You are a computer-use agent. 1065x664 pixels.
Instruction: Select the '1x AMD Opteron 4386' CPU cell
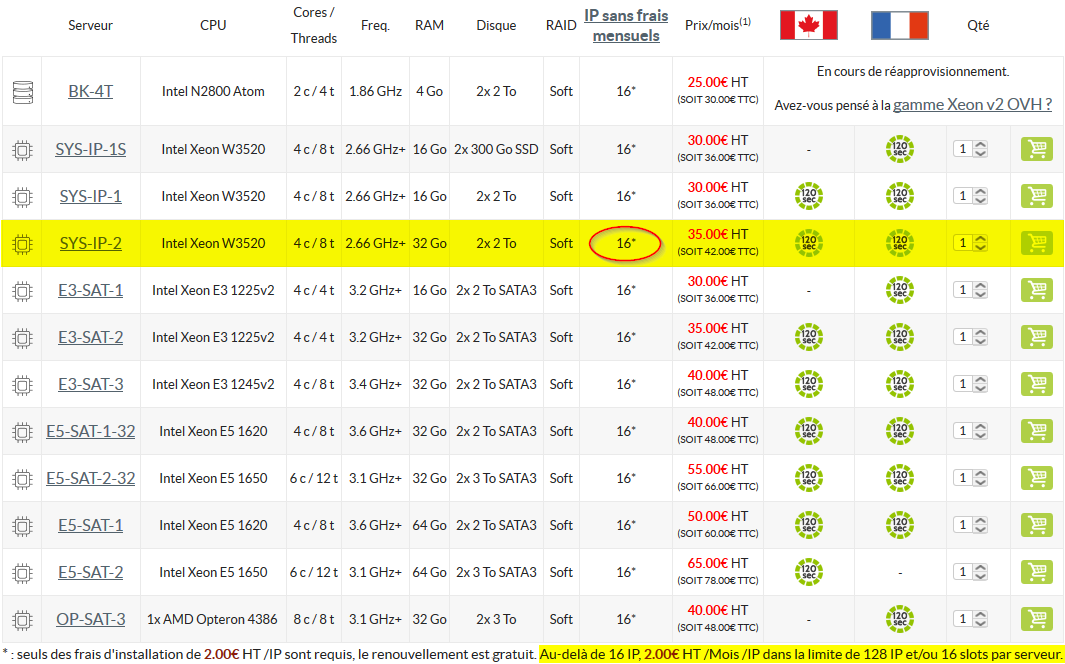pos(213,619)
